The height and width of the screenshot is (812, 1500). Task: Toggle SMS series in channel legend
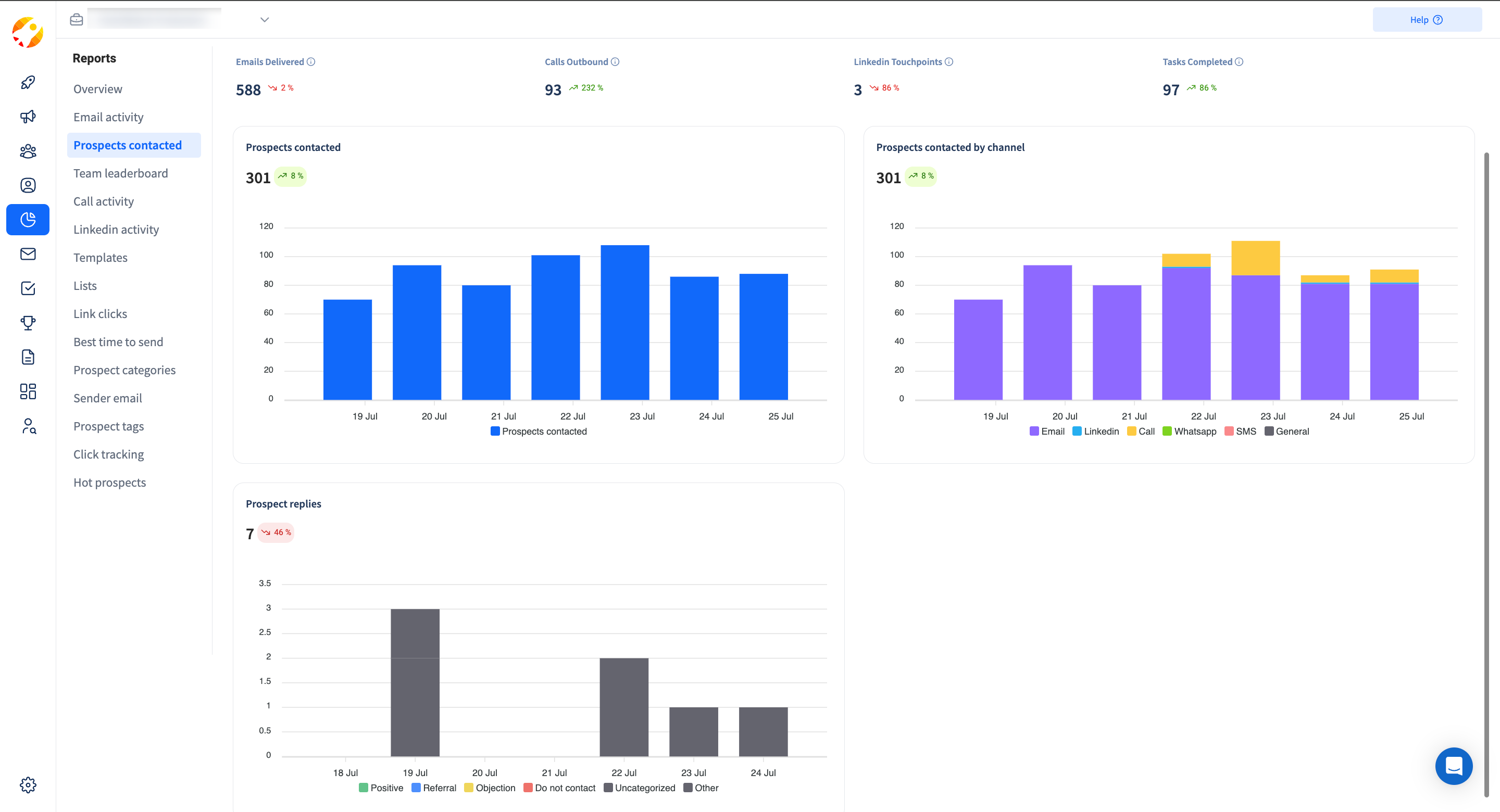click(1240, 432)
